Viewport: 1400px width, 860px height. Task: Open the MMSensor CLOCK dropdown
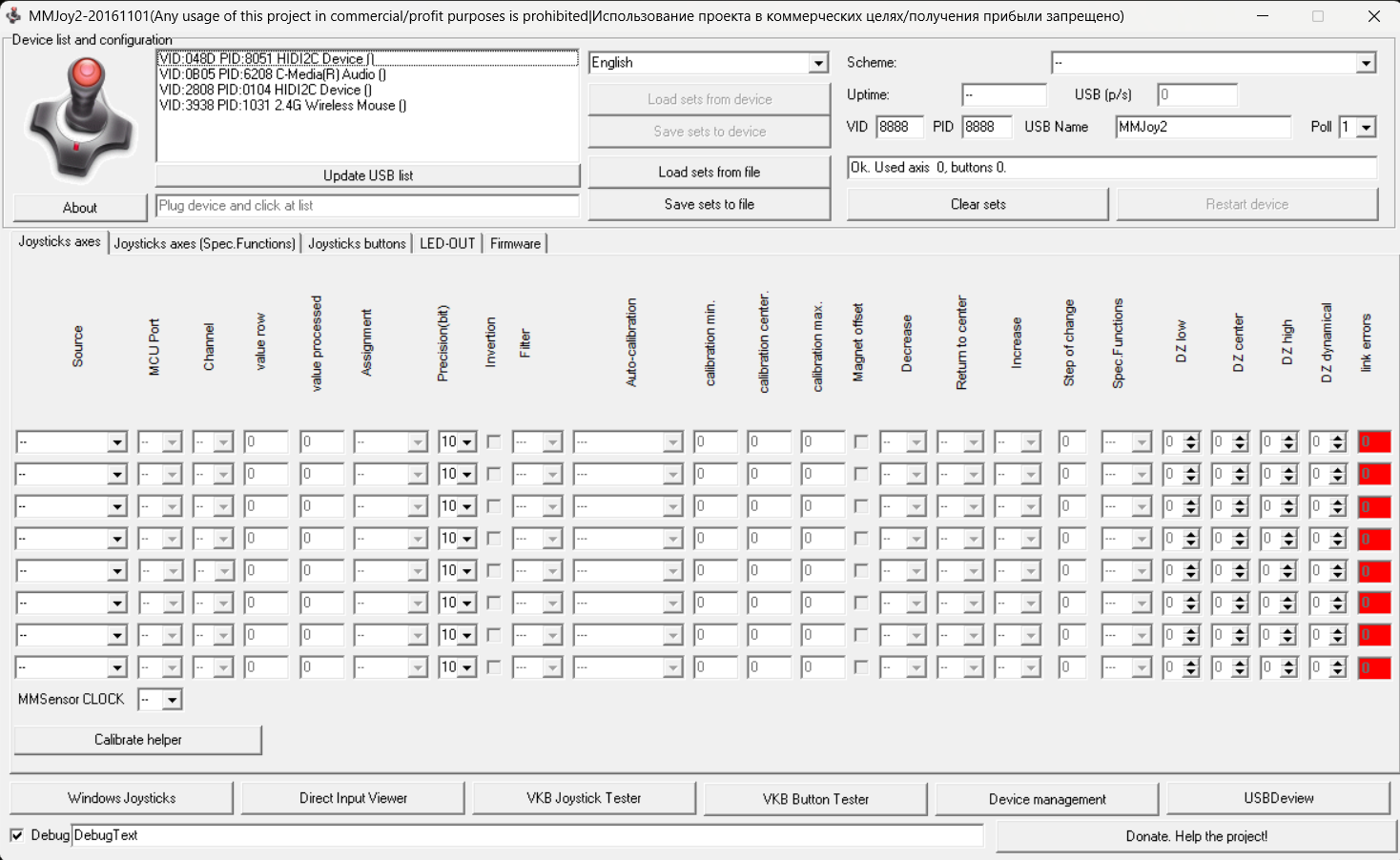tap(172, 700)
